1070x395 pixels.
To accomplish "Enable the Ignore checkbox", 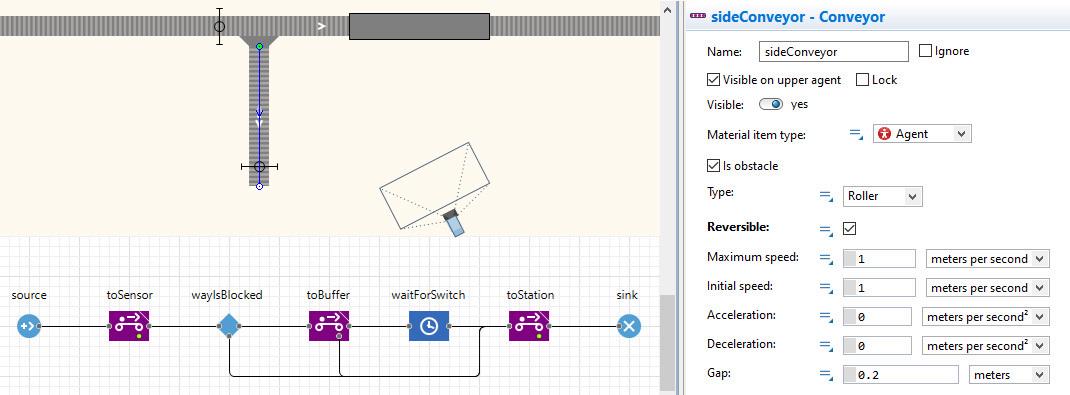I will tap(925, 50).
